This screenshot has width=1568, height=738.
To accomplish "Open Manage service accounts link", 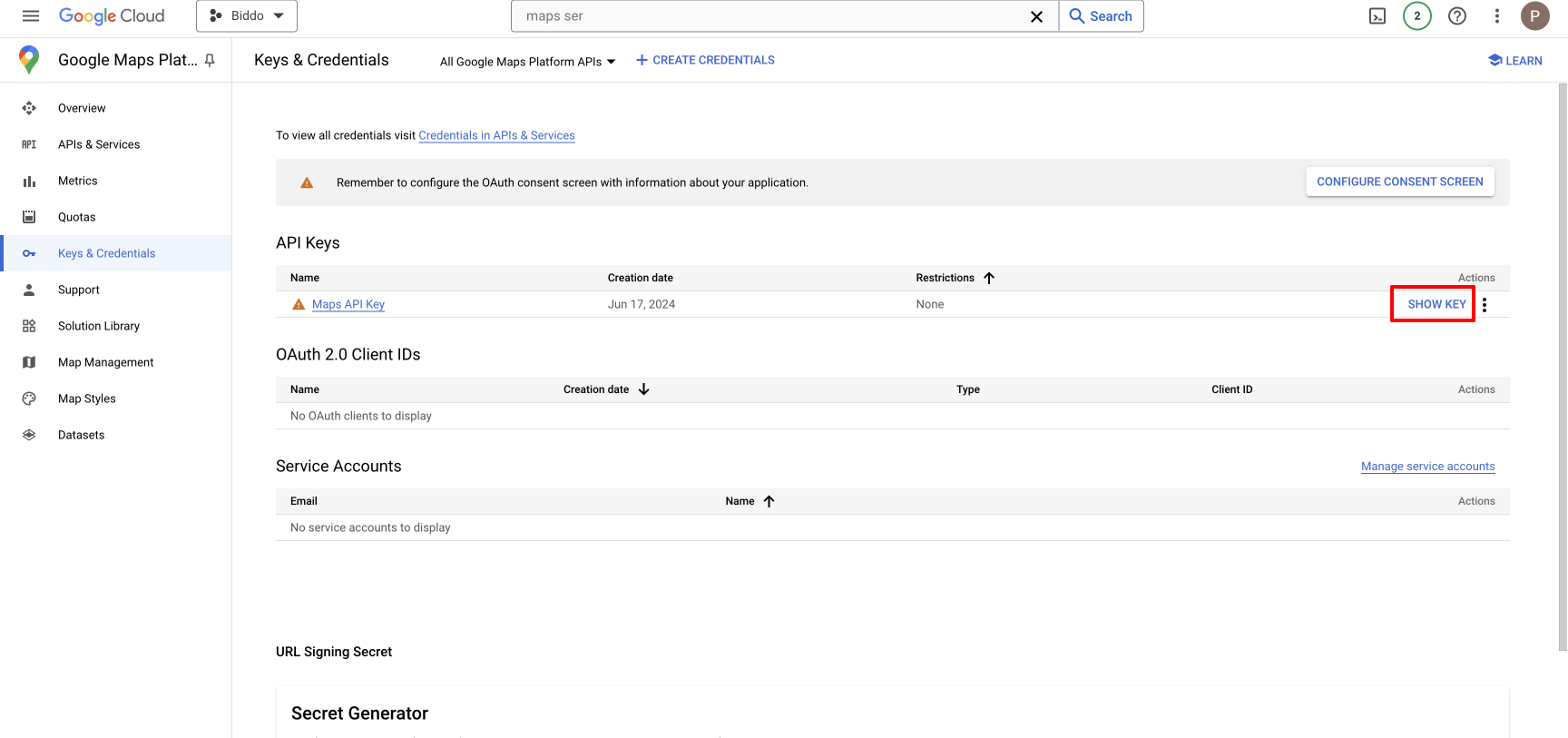I will click(1428, 467).
